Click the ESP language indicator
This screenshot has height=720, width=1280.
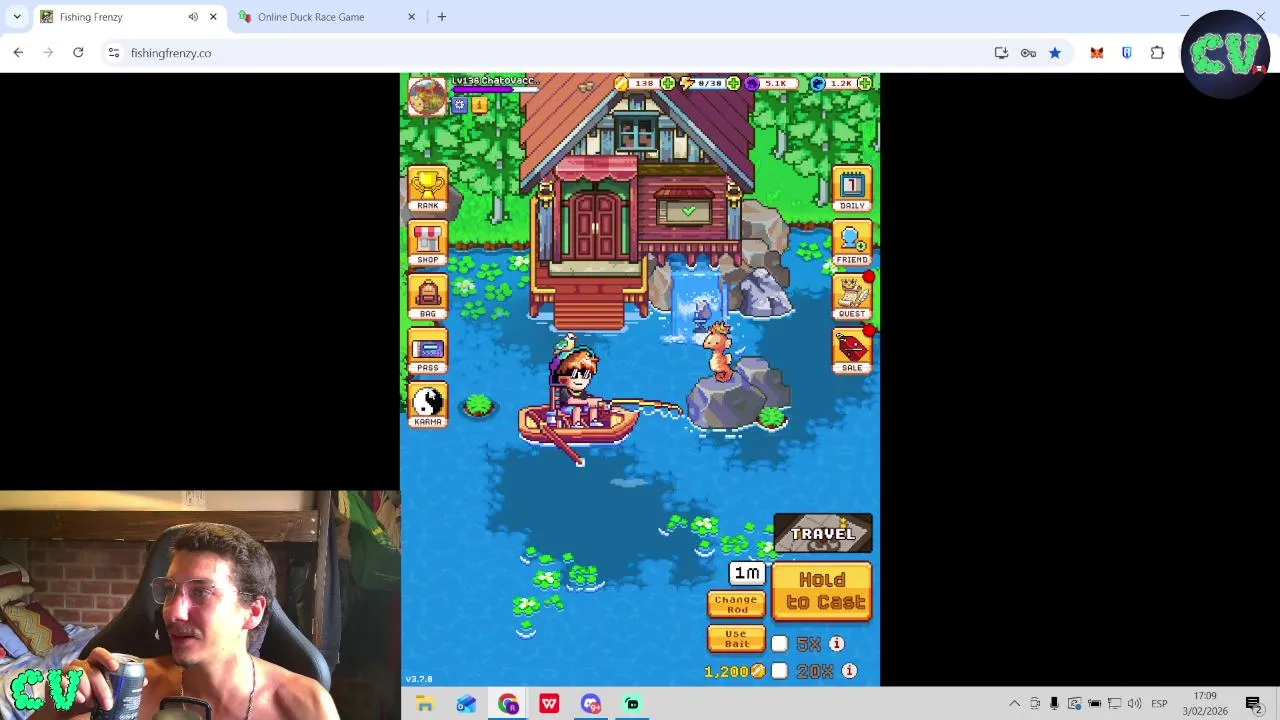(1159, 704)
